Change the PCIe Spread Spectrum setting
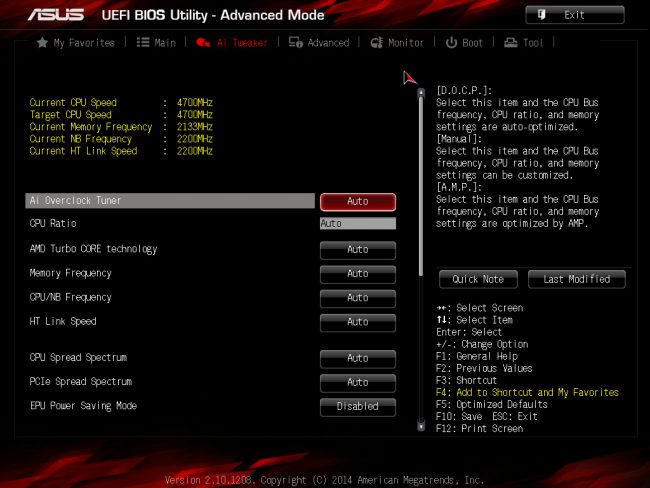Image resolution: width=650 pixels, height=488 pixels. [x=357, y=382]
